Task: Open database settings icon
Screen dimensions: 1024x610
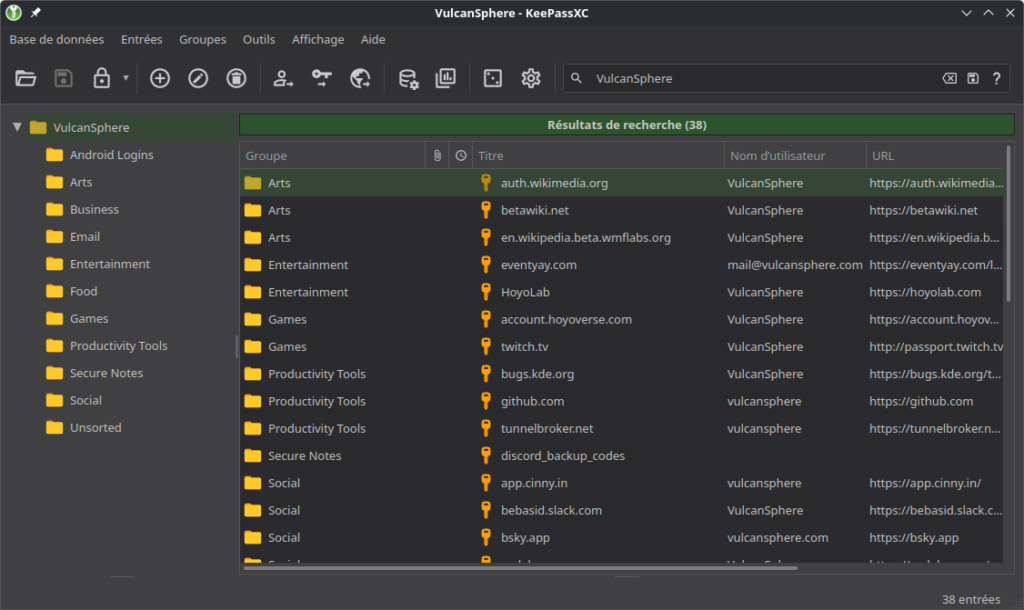Action: point(408,78)
